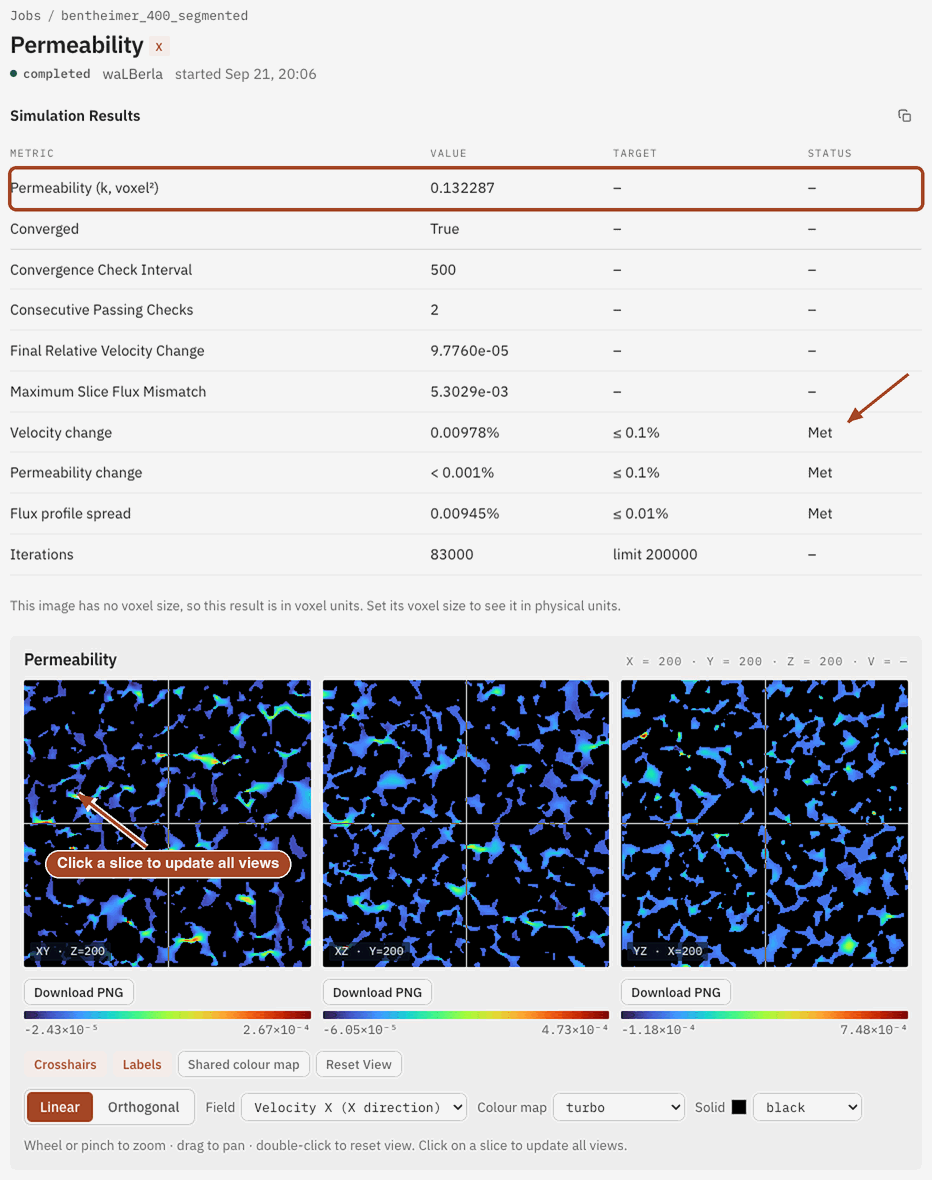The image size is (932, 1180).
Task: Switch to the Orthogonal view mode
Action: click(144, 1107)
